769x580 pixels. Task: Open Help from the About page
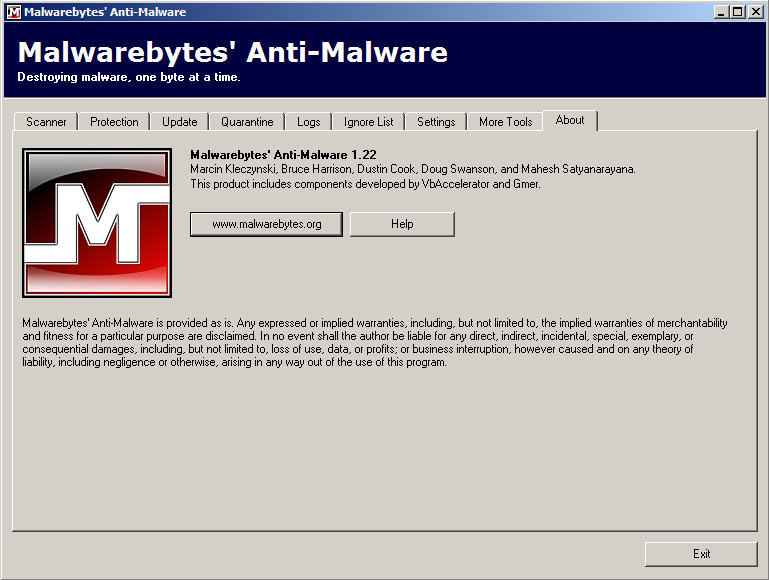pos(402,224)
